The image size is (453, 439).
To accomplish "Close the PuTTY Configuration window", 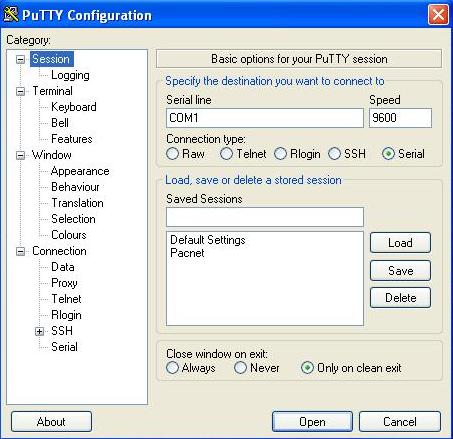I will pos(438,15).
